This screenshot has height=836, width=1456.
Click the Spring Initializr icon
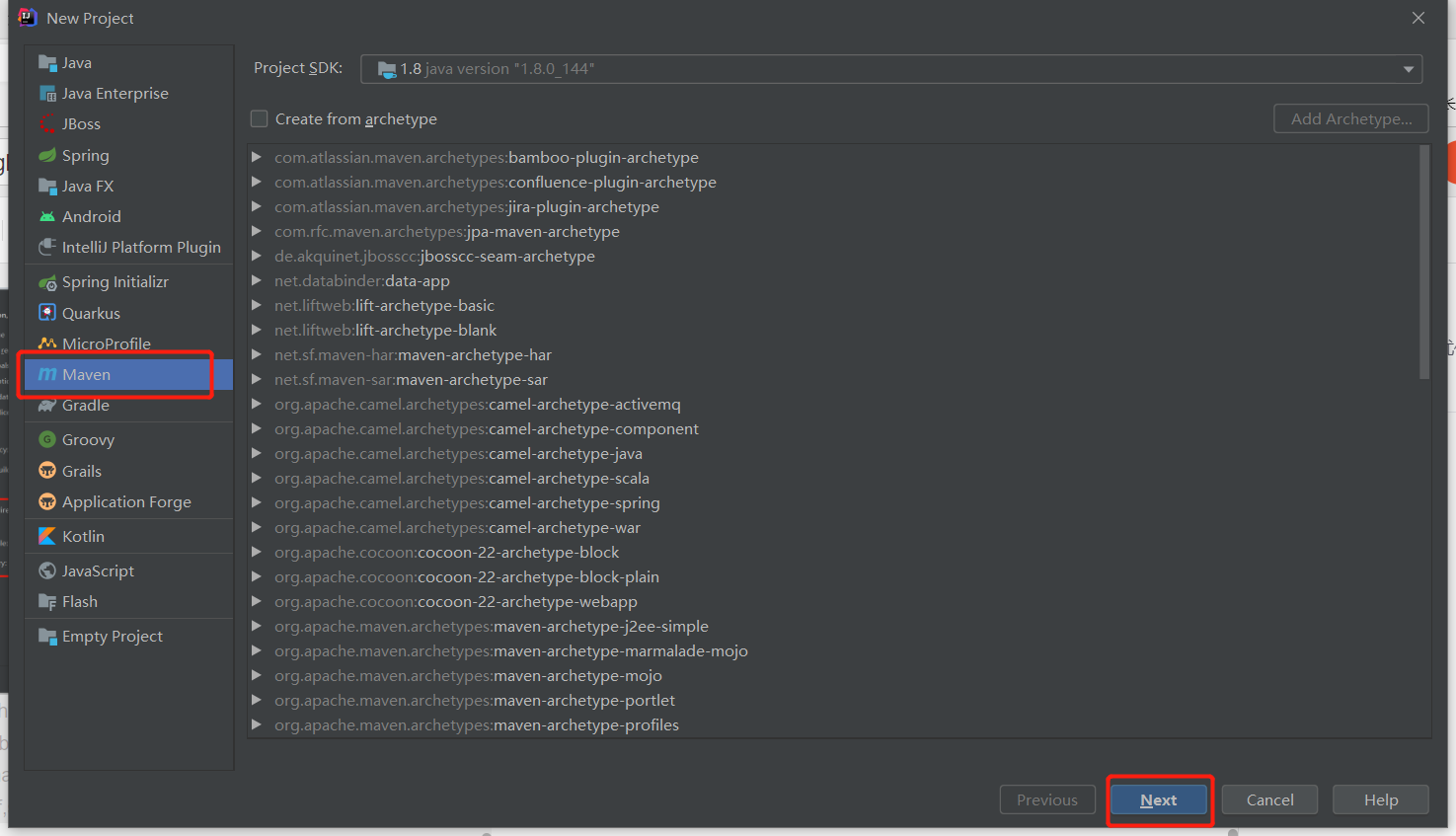pyautogui.click(x=47, y=282)
